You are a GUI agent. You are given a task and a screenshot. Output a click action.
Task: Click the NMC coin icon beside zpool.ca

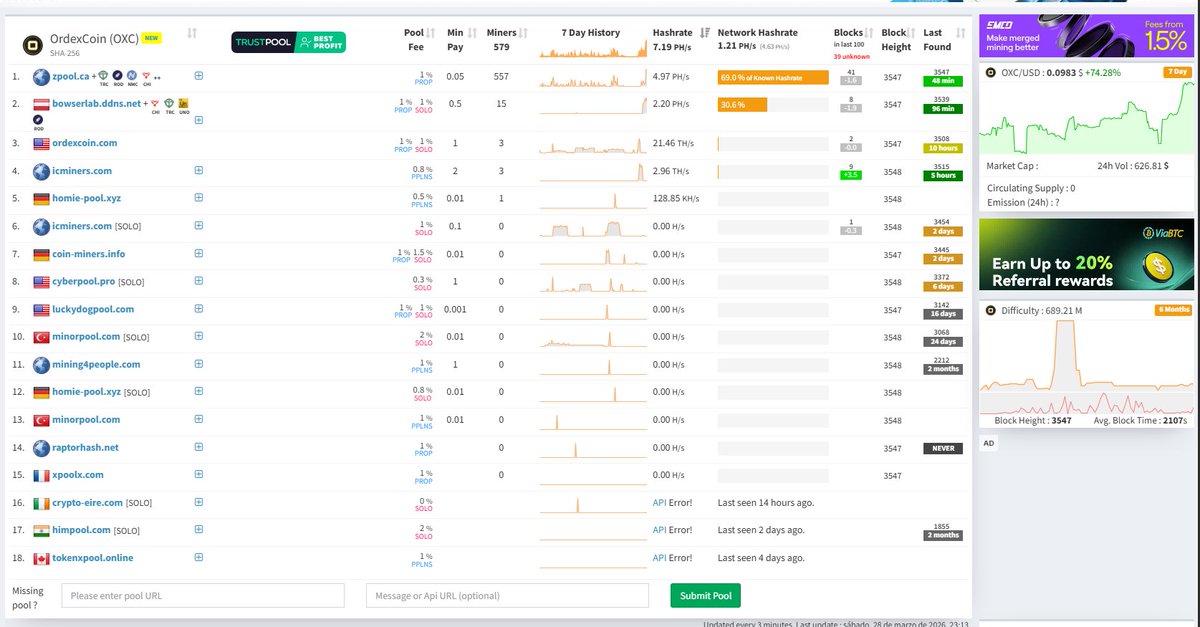[132, 75]
